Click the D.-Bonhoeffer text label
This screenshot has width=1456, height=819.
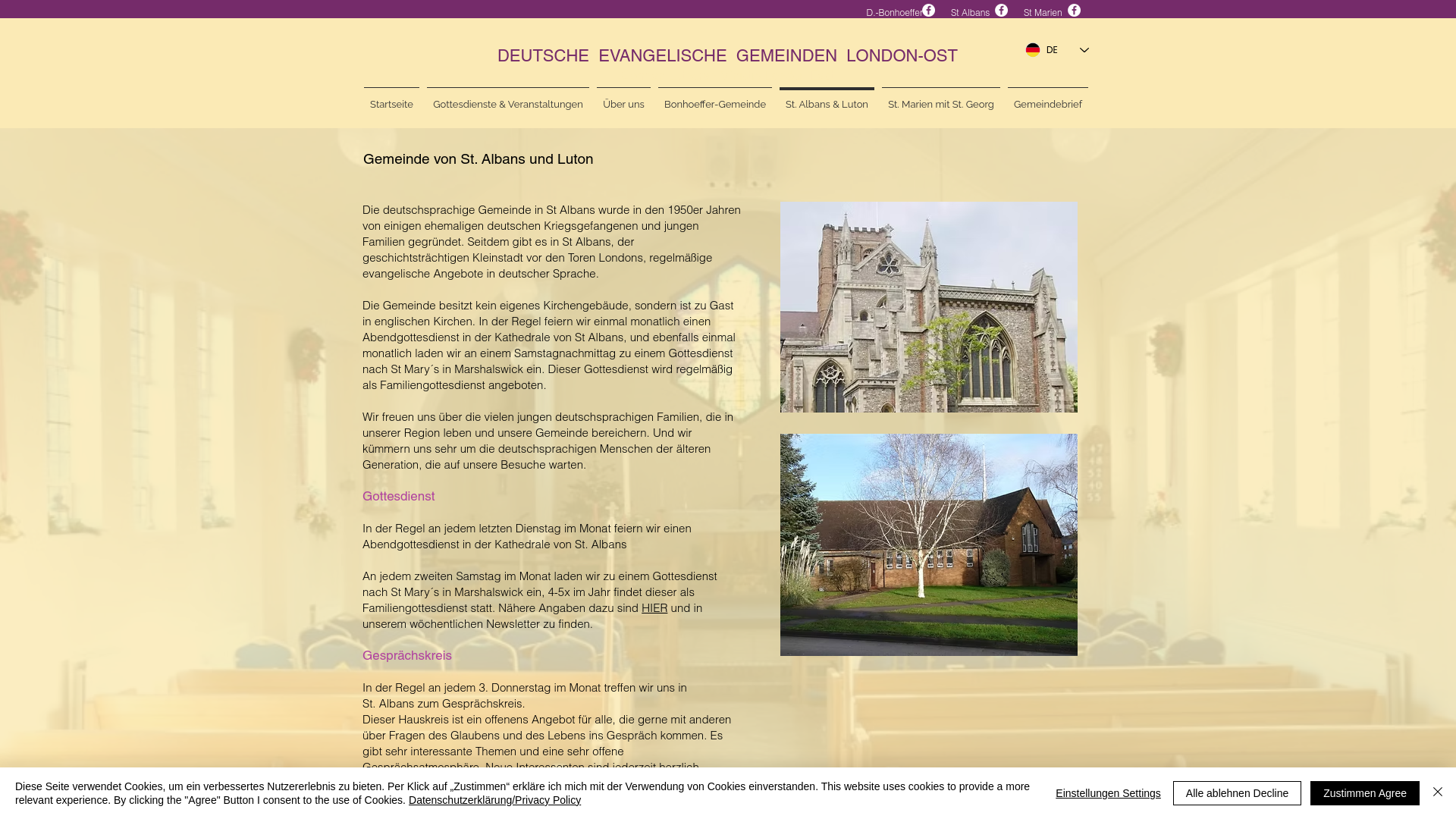pyautogui.click(x=893, y=12)
